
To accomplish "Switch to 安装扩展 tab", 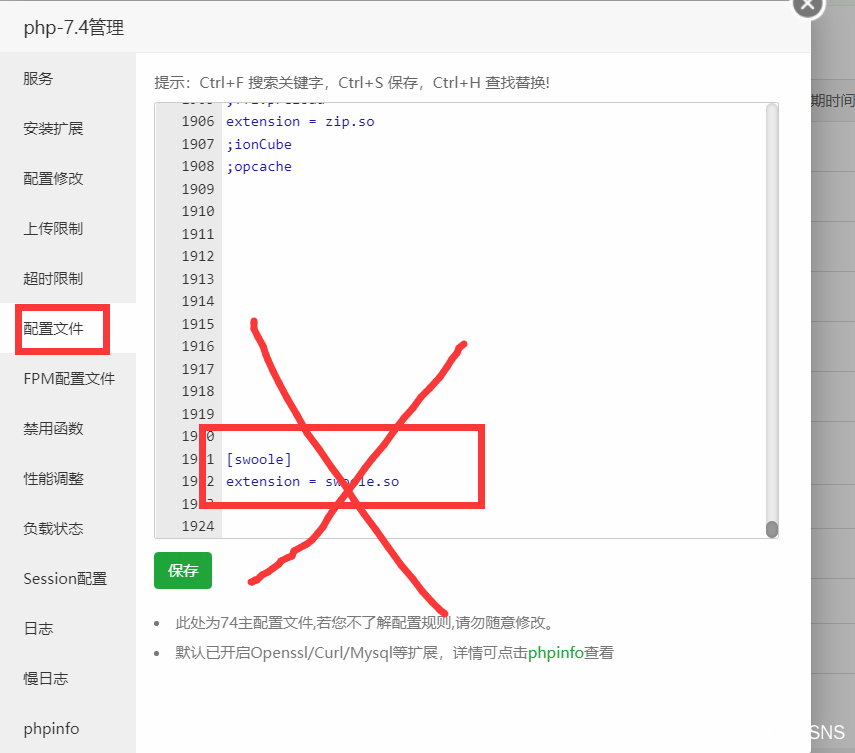I will tap(53, 129).
